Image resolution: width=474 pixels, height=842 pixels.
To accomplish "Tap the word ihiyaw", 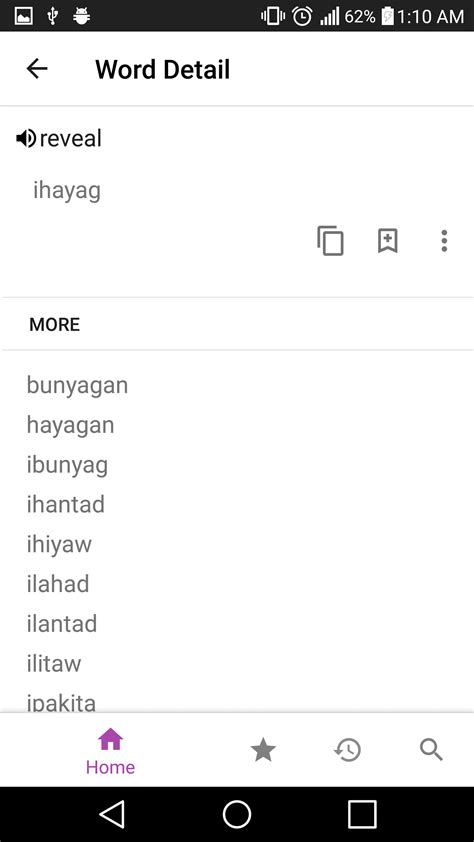I will (x=59, y=545).
